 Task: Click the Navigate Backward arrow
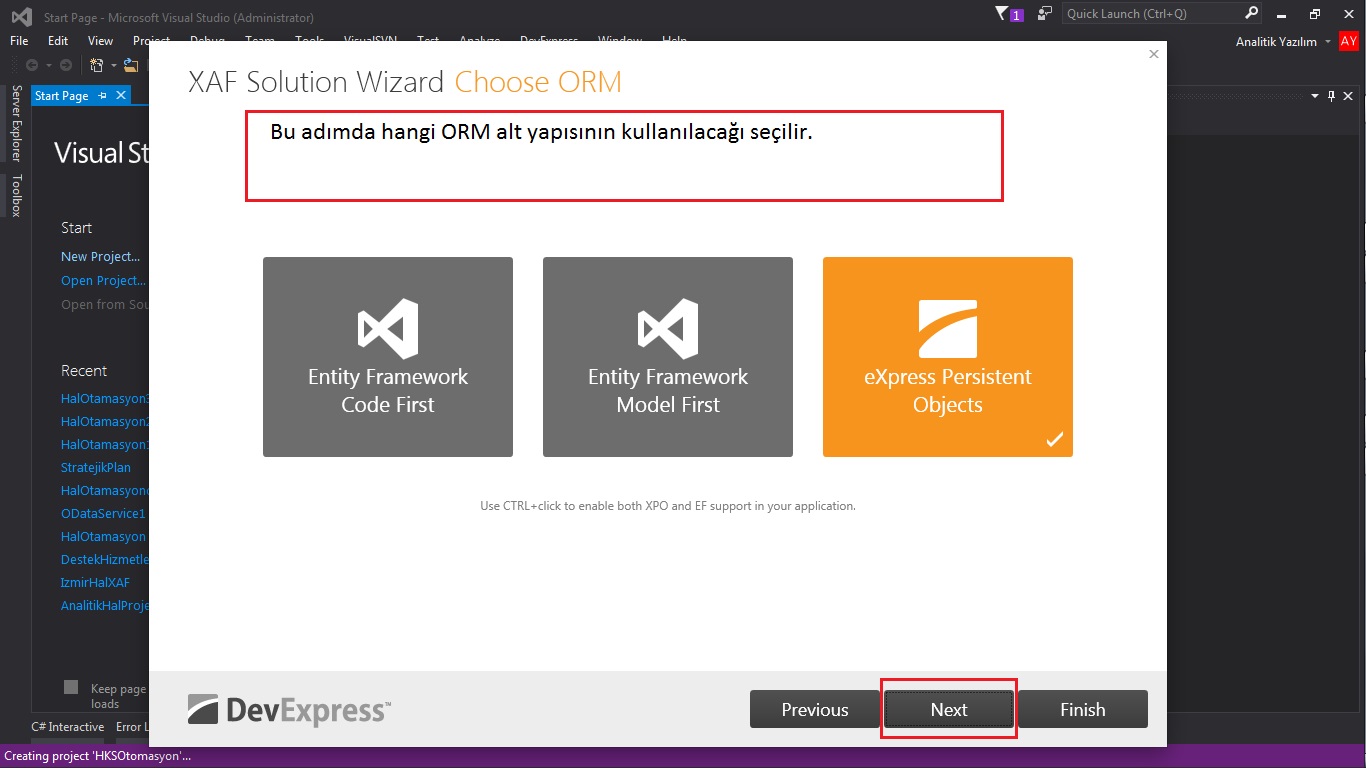33,65
